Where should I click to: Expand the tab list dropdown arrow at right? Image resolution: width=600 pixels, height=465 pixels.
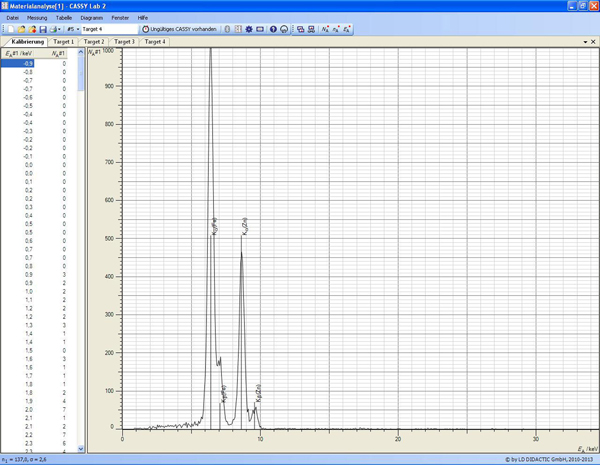tap(585, 42)
